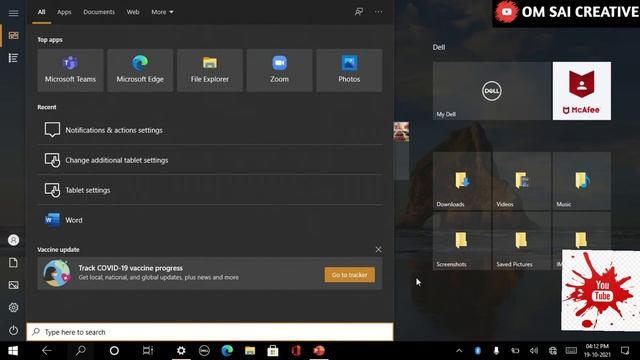The image size is (640, 360).
Task: Click taskbar back arrow button
Action: (x=47, y=351)
